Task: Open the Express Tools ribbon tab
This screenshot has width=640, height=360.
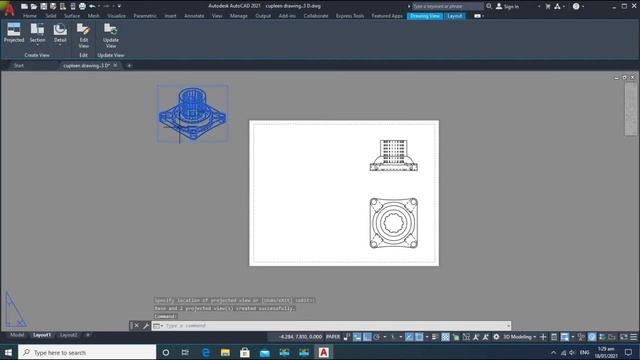Action: tap(350, 16)
